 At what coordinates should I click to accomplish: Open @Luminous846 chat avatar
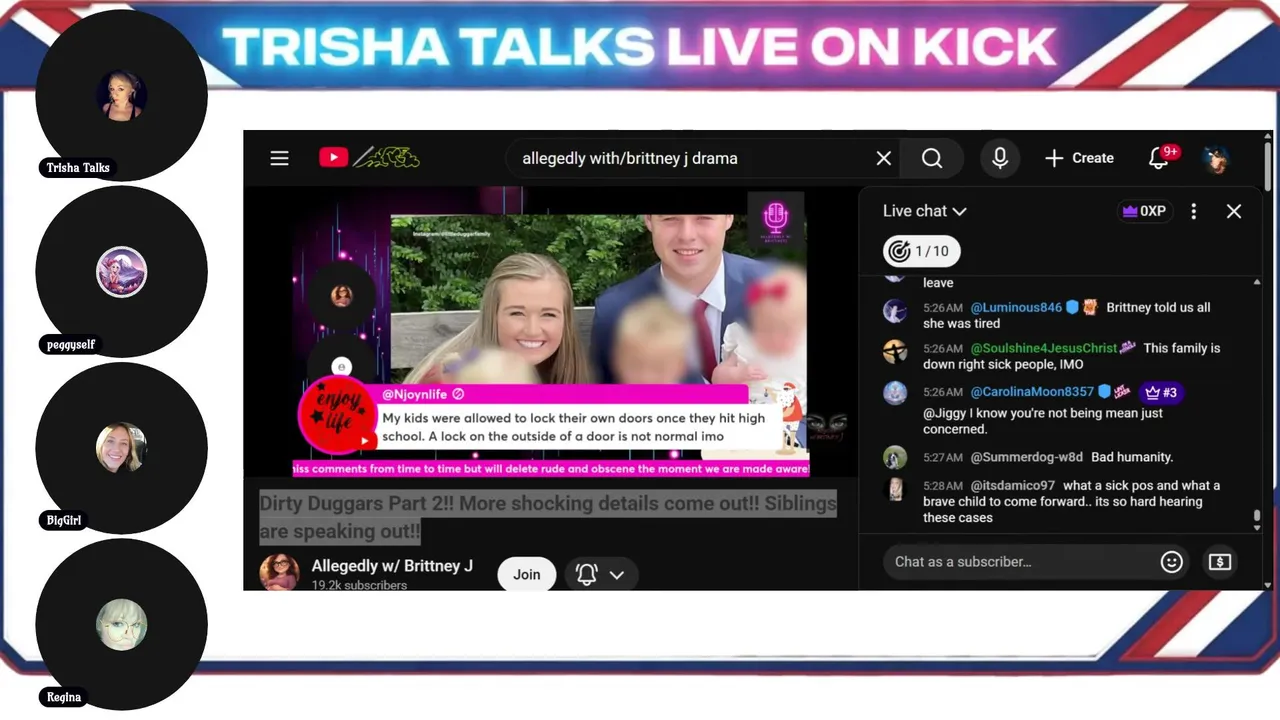click(x=895, y=310)
